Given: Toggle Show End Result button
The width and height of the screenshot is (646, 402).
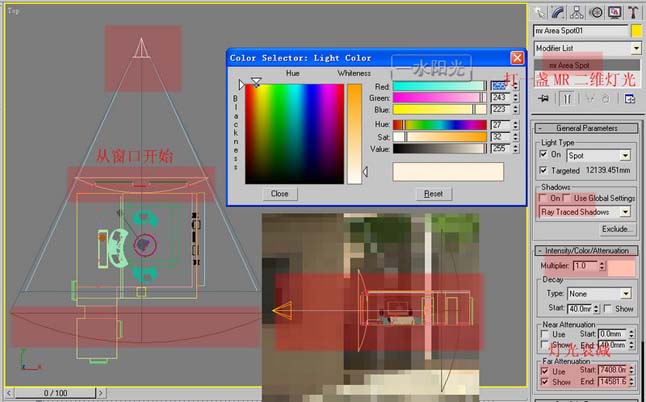Looking at the screenshot, I should click(567, 99).
